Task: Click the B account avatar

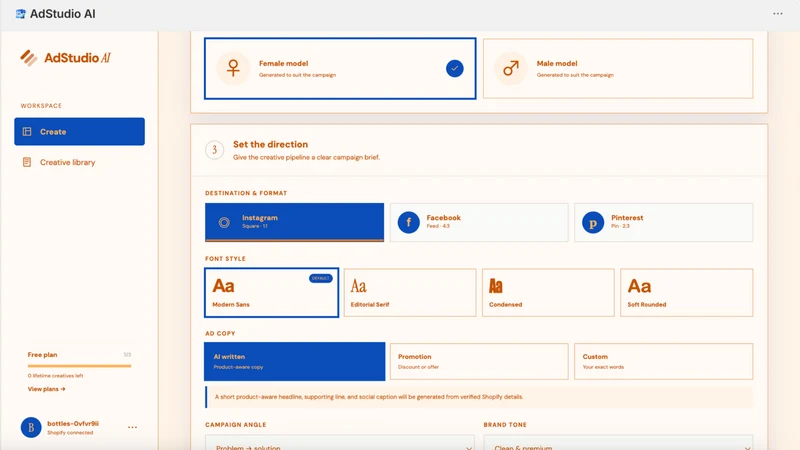Action: pyautogui.click(x=31, y=428)
